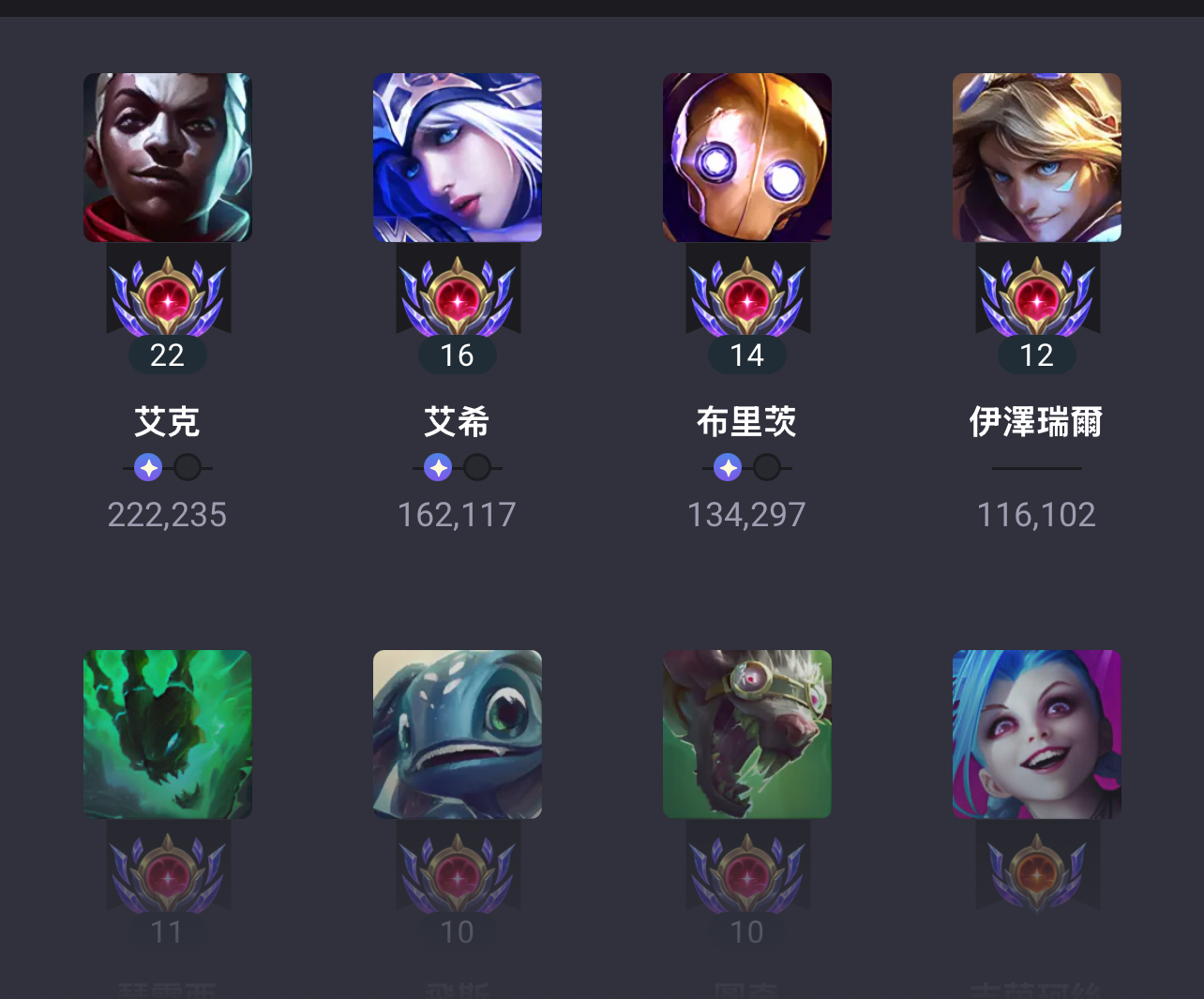Click the 伊澤瑞爾 champion name

[x=1037, y=422]
